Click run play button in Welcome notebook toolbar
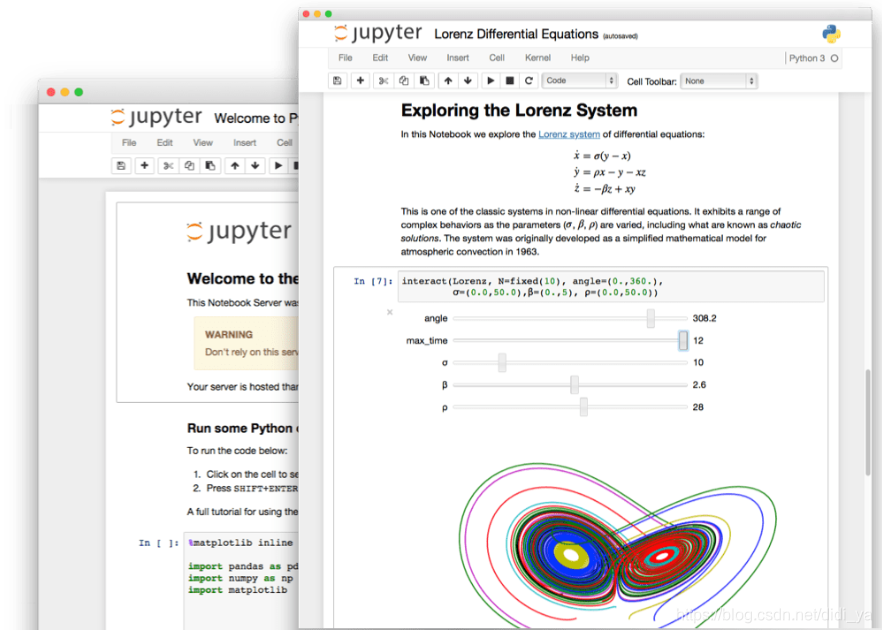 278,165
